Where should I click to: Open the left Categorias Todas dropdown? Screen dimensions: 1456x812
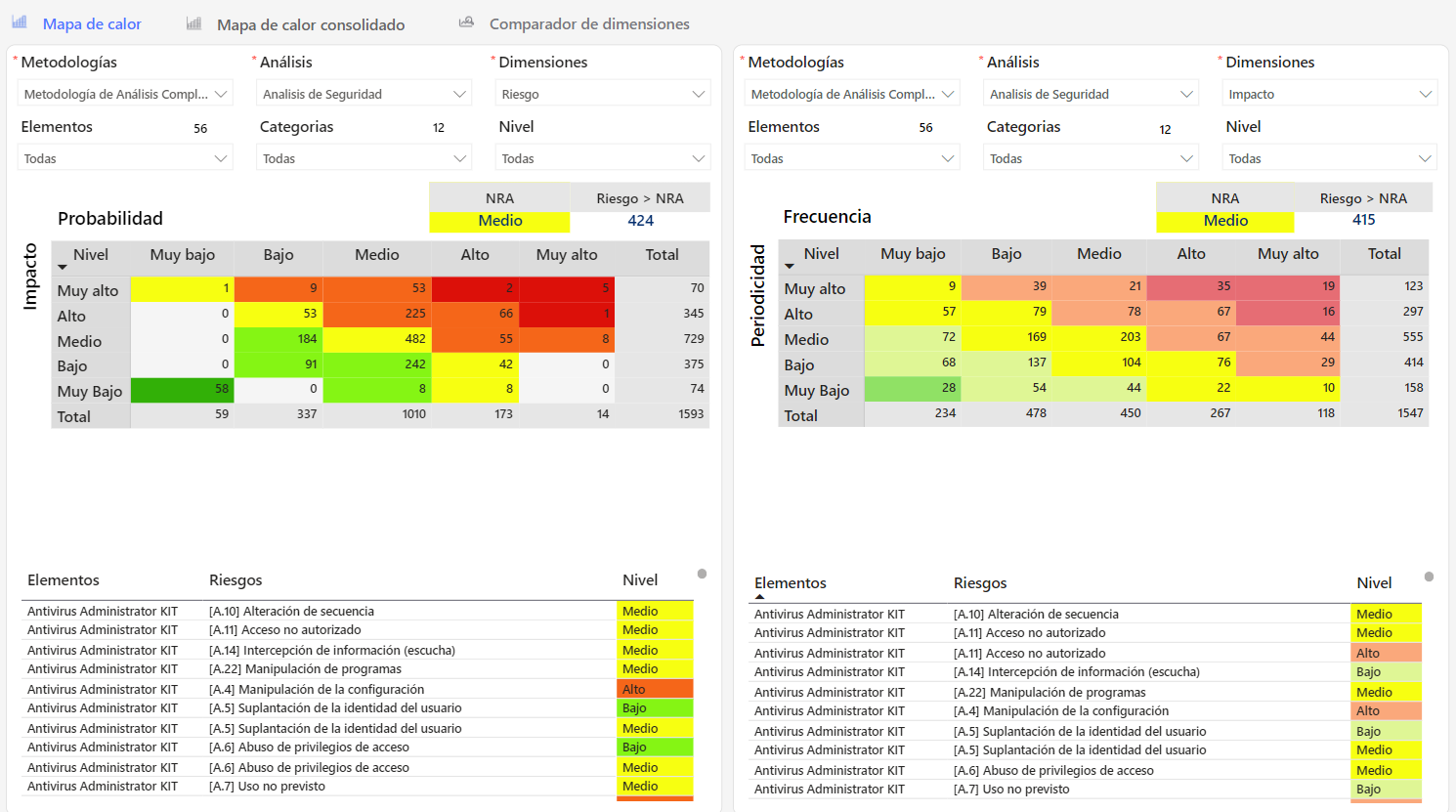(x=364, y=158)
